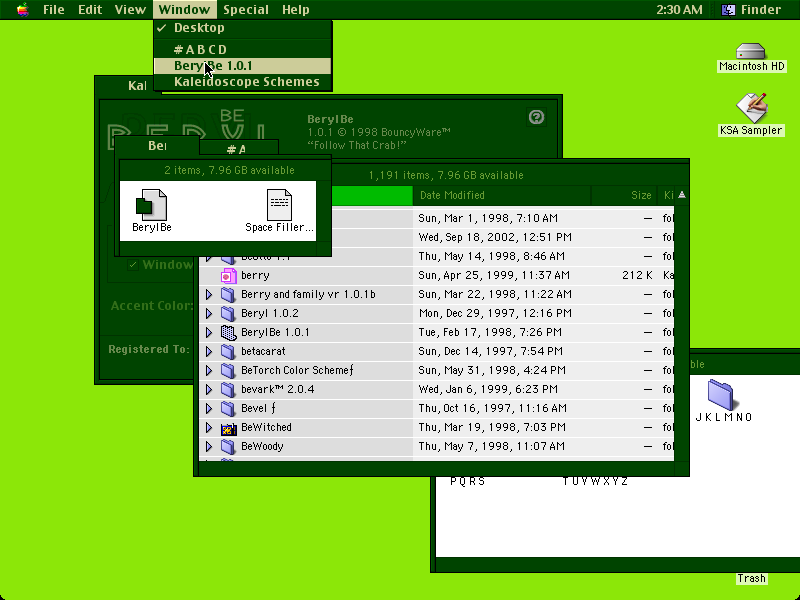
Task: Open the File menu
Action: point(54,10)
